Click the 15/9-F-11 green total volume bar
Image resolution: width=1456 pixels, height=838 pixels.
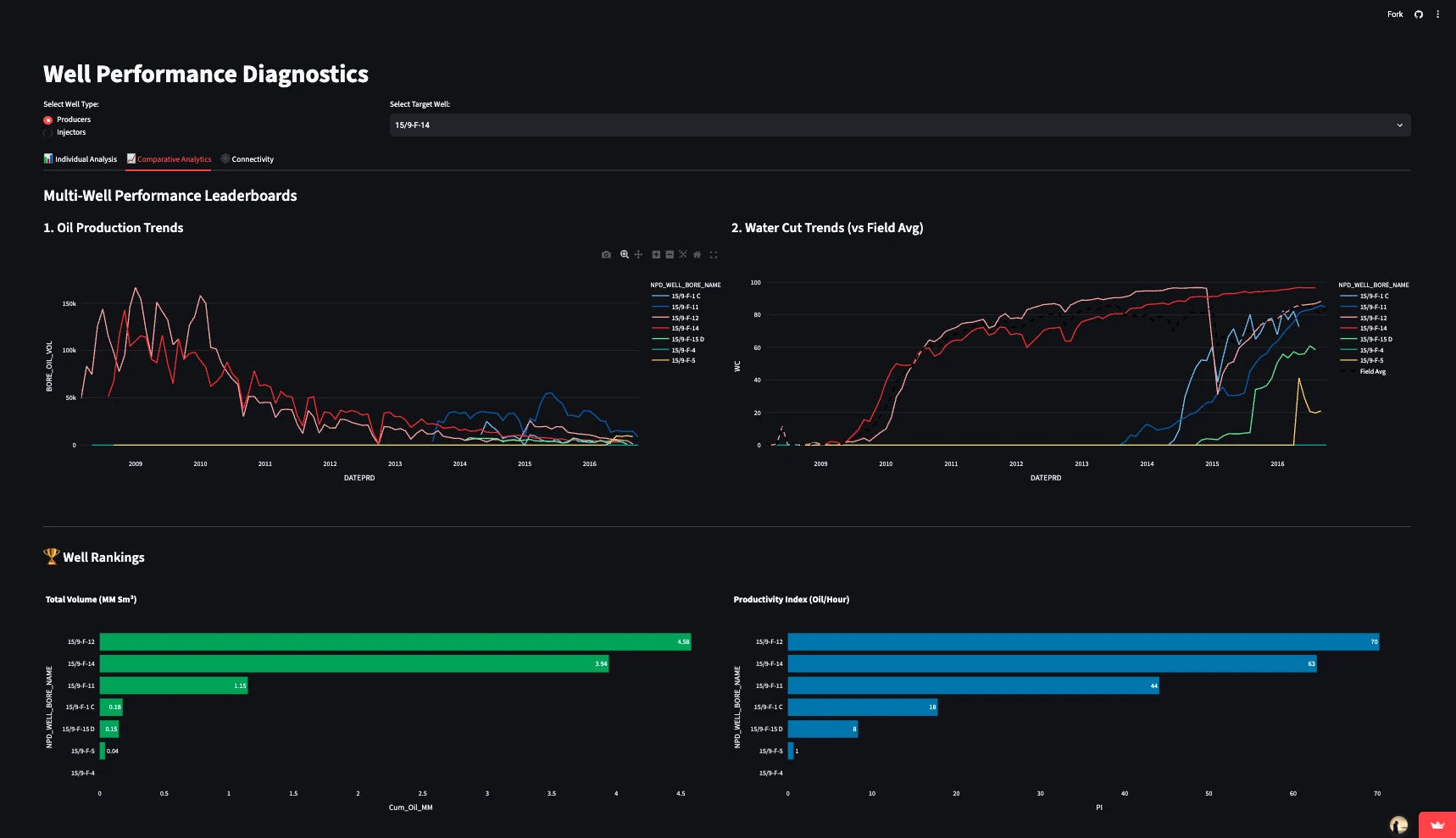[x=174, y=685]
